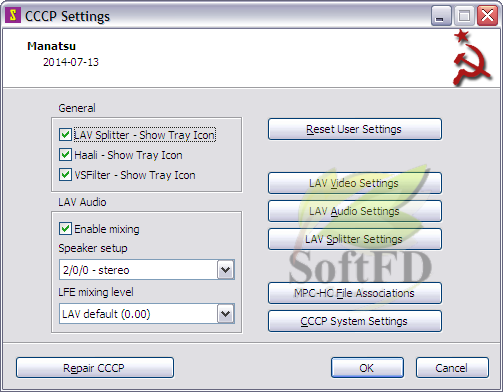Screen dimensions: 503x392
Task: Click the CCCP Settings title bar app icon
Action: click(x=13, y=15)
